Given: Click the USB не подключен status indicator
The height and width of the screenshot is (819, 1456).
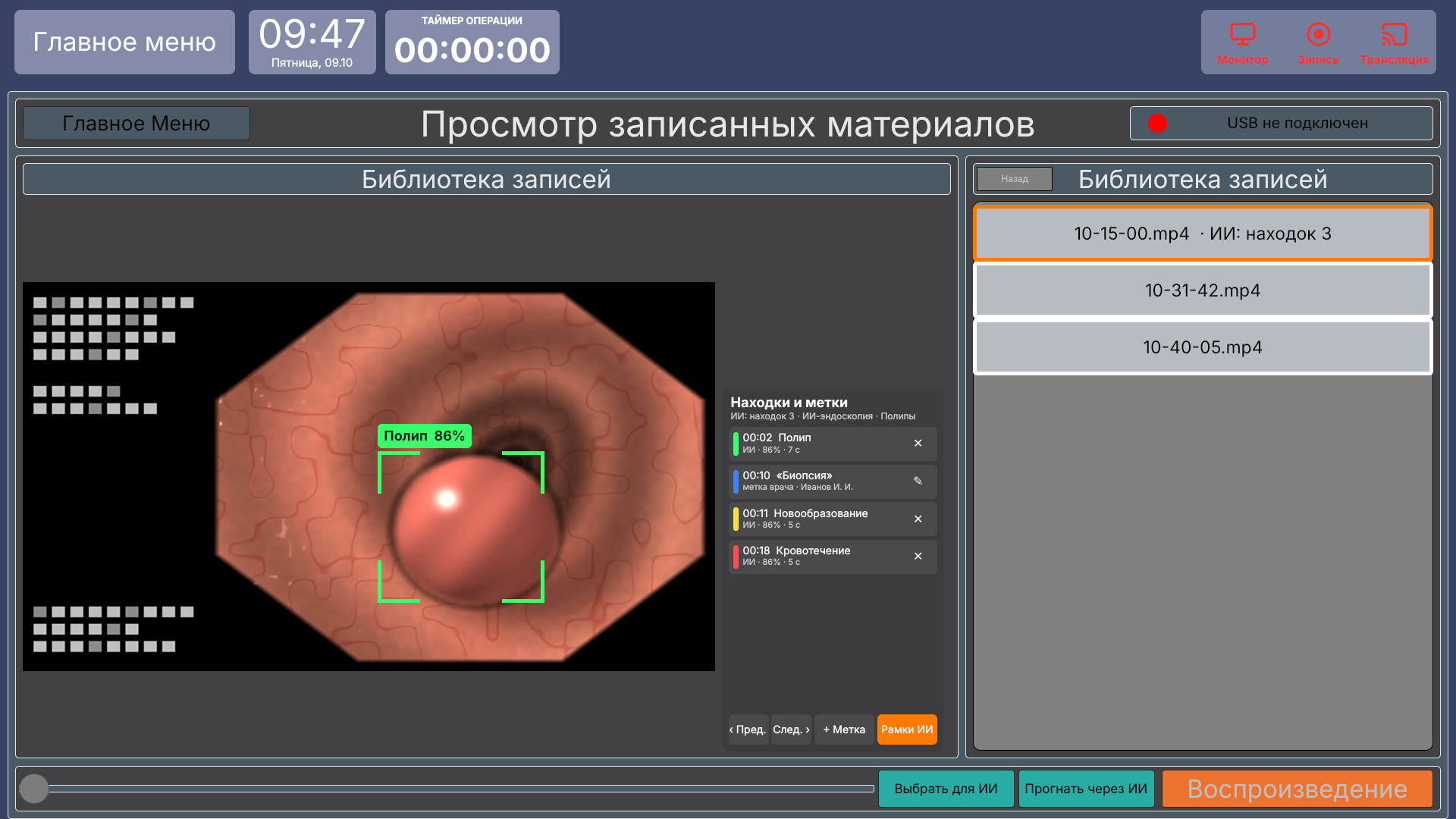Looking at the screenshot, I should coord(1281,123).
